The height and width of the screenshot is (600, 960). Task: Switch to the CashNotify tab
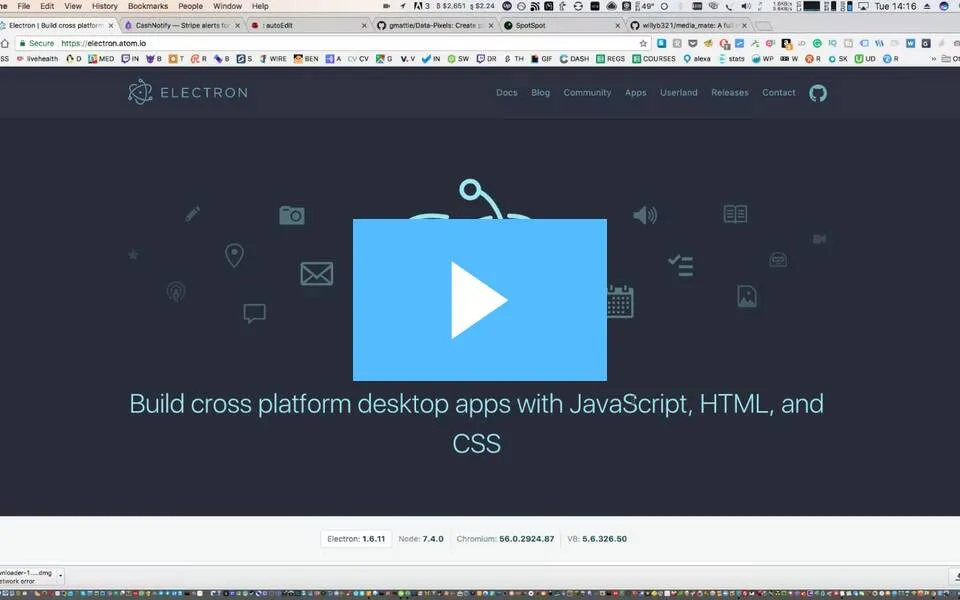(x=182, y=26)
